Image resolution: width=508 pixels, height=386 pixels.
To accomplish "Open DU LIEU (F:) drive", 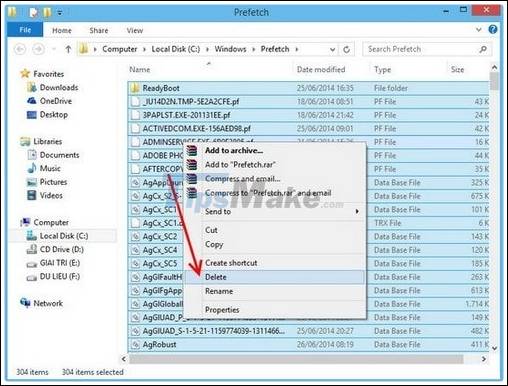I will coord(60,276).
